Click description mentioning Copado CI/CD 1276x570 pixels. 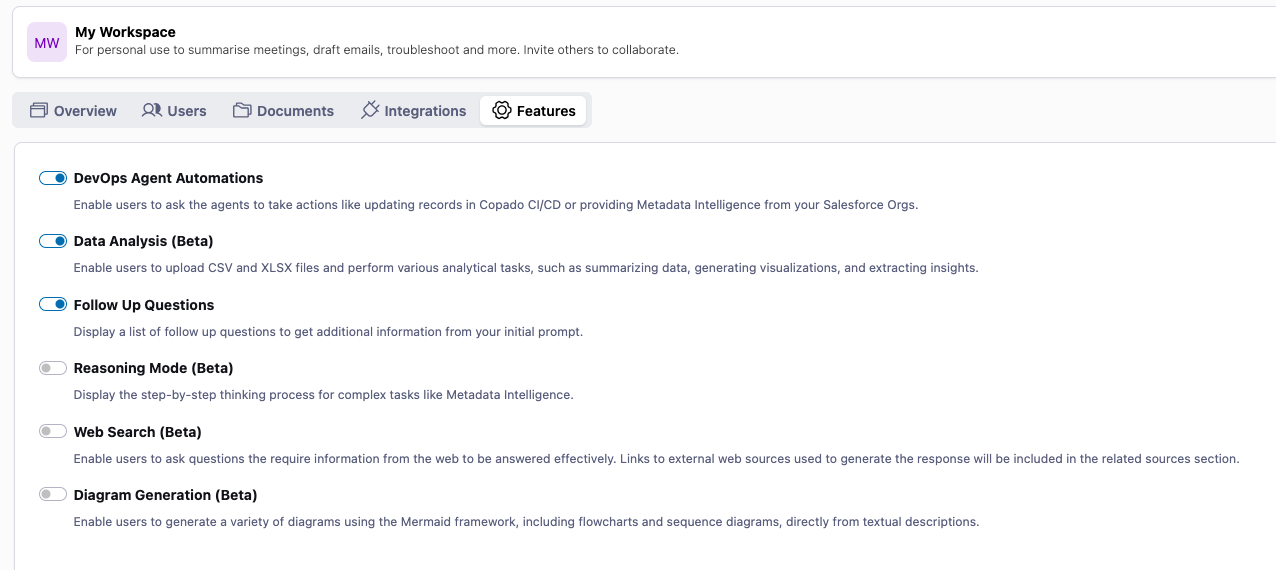click(496, 204)
